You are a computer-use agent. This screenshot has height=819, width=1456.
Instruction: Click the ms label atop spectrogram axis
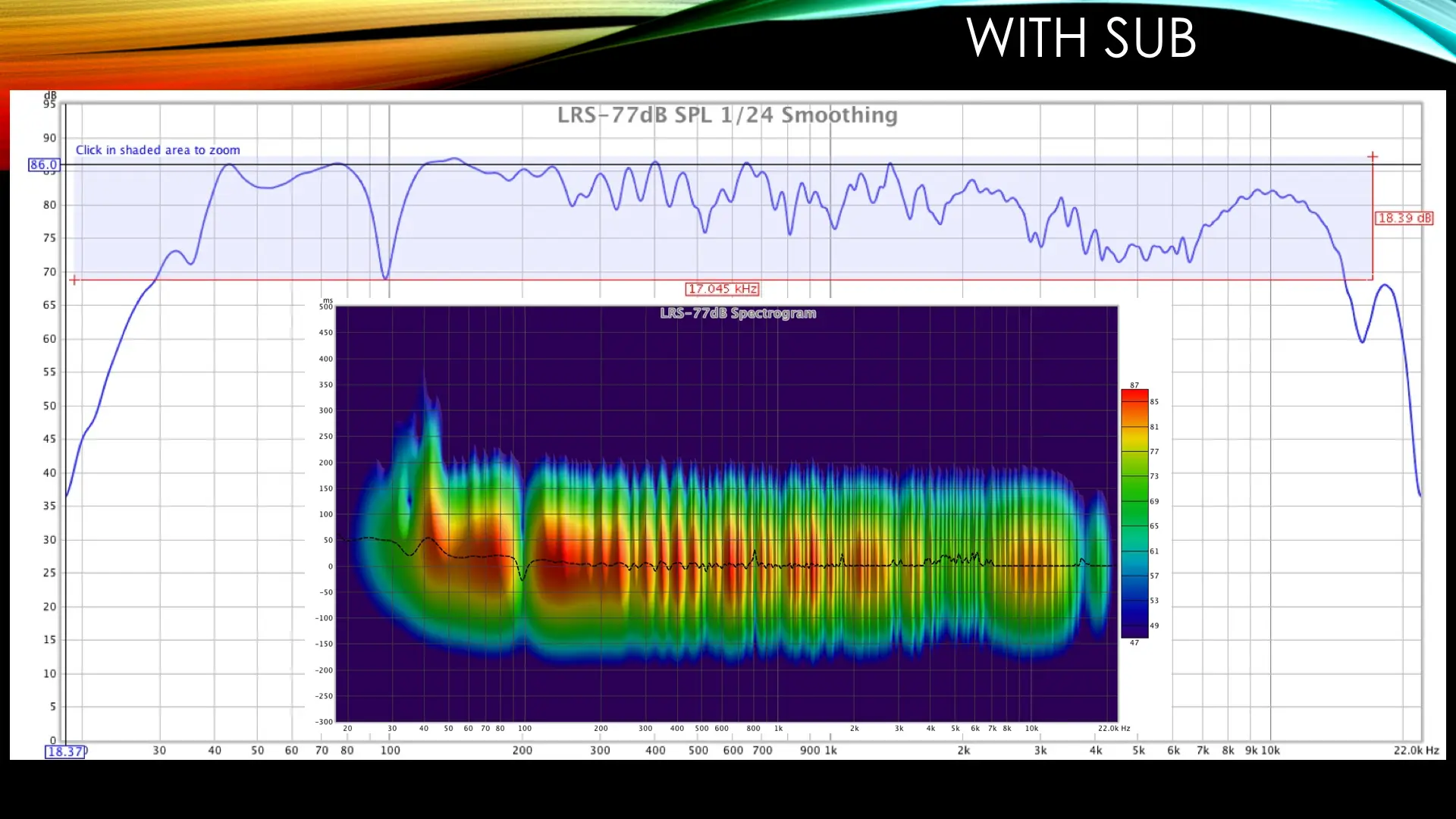point(328,300)
